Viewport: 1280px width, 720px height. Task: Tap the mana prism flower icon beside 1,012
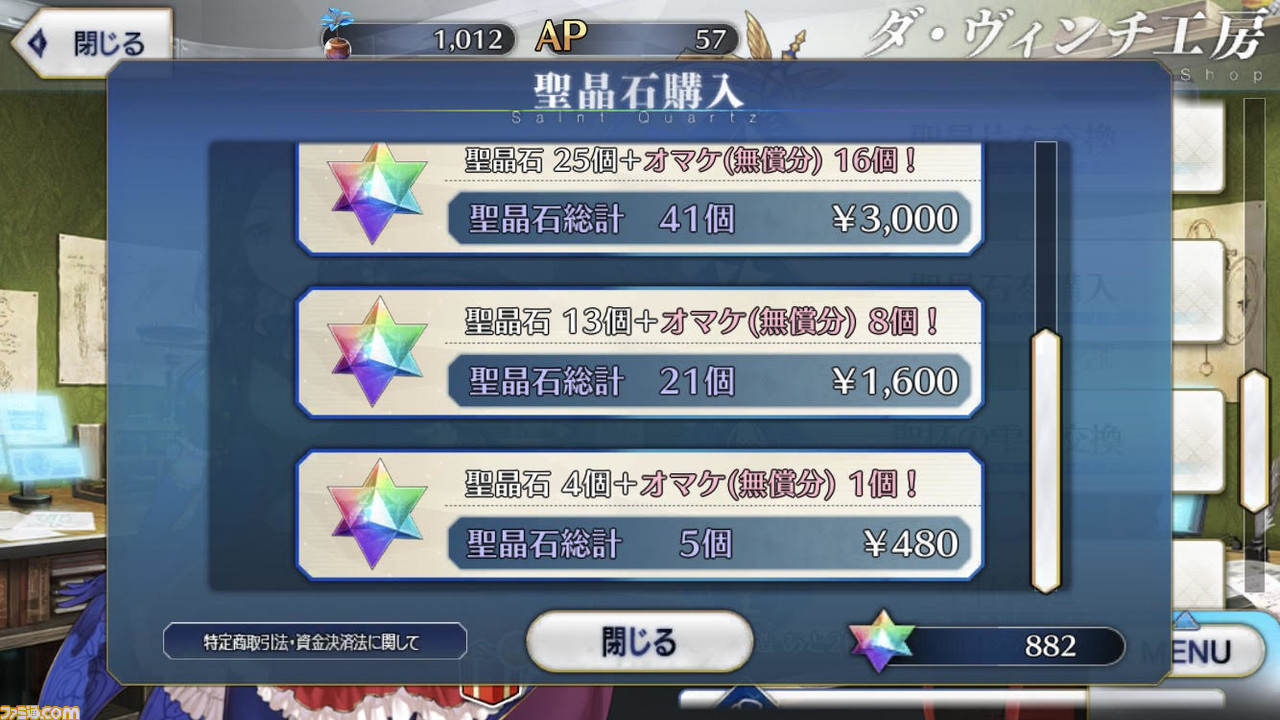coord(340,36)
